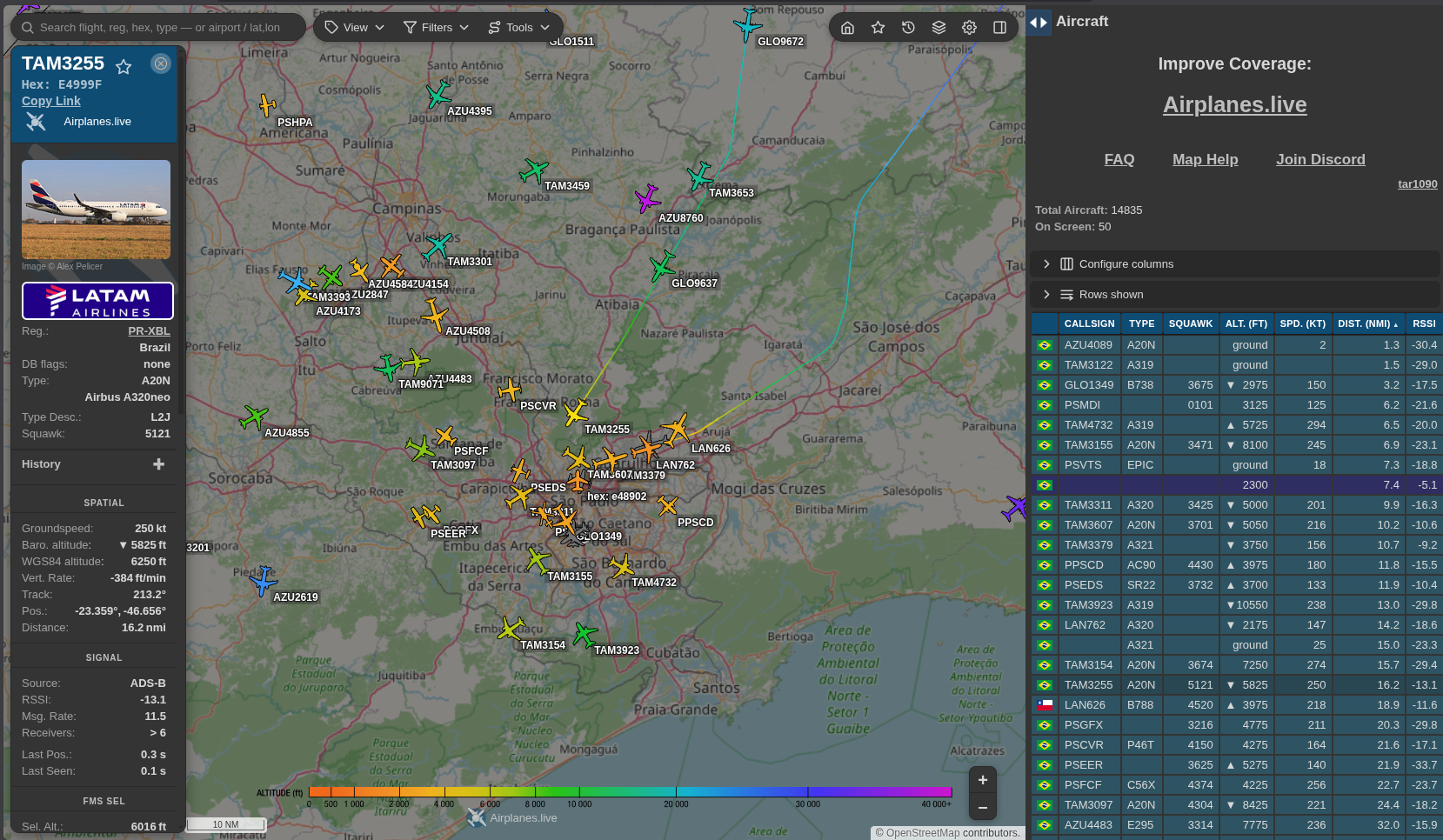Open history replay clock icon
The height and width of the screenshot is (840, 1443).
point(908,28)
